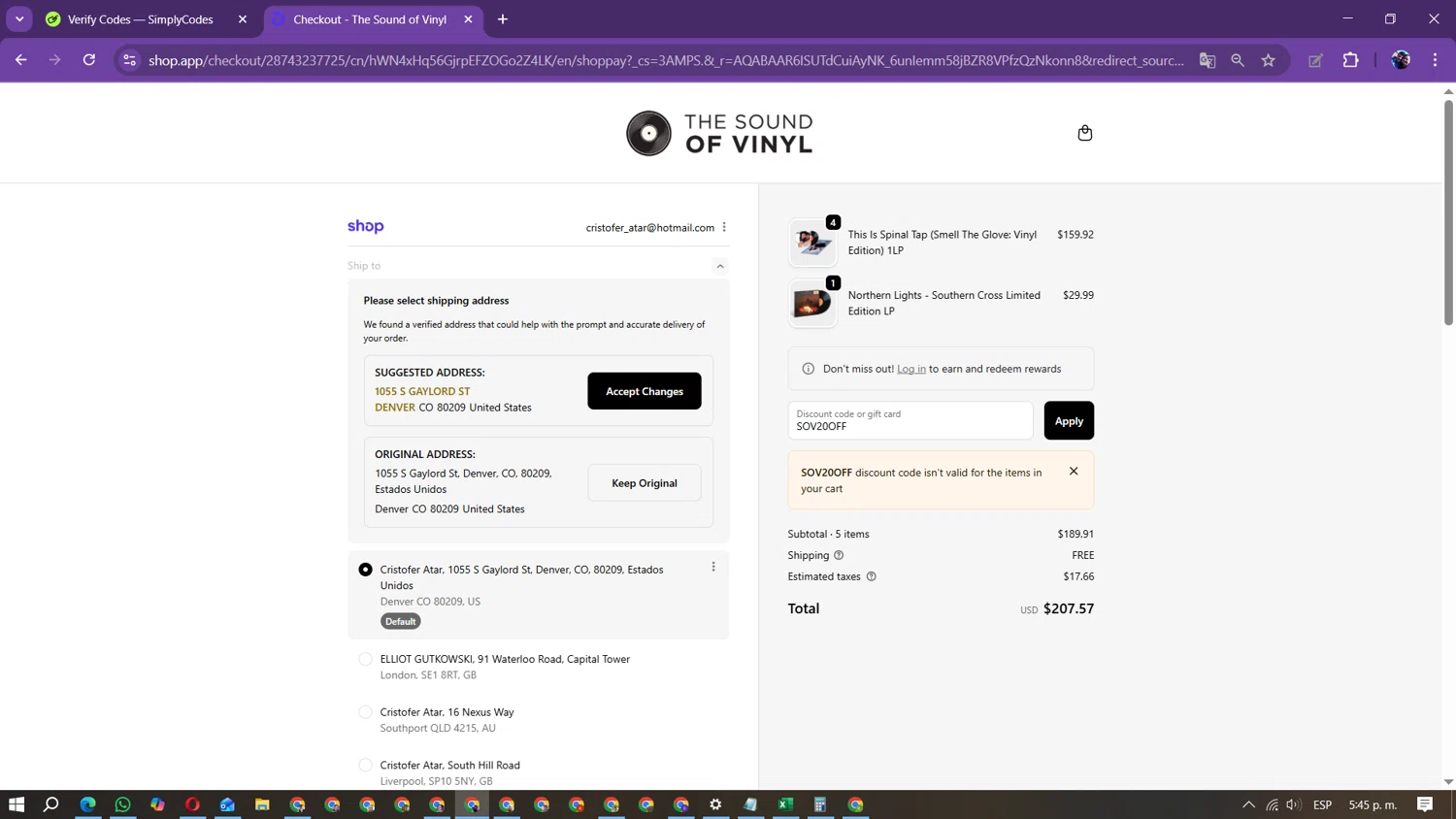The height and width of the screenshot is (819, 1456).
Task: Open Settings gear in taskbar
Action: pos(715,804)
